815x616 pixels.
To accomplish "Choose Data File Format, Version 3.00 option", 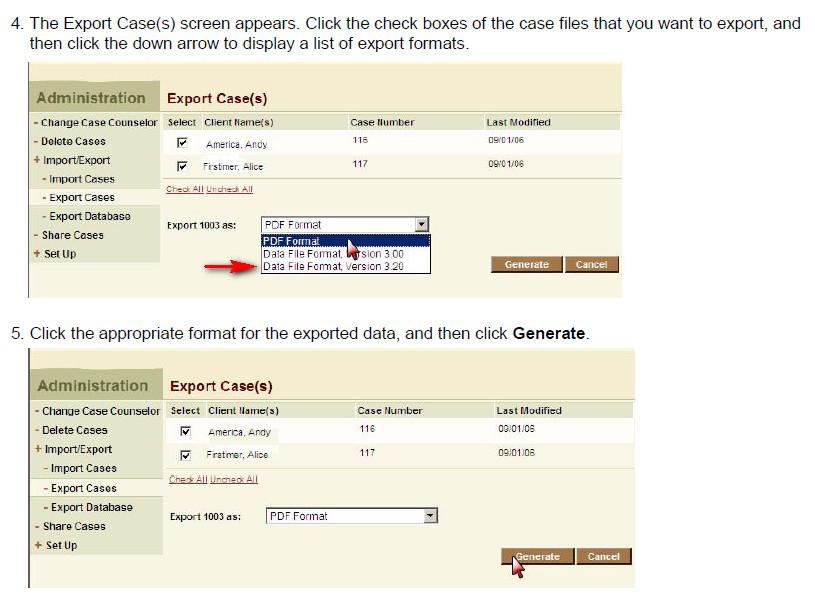I will point(334,254).
